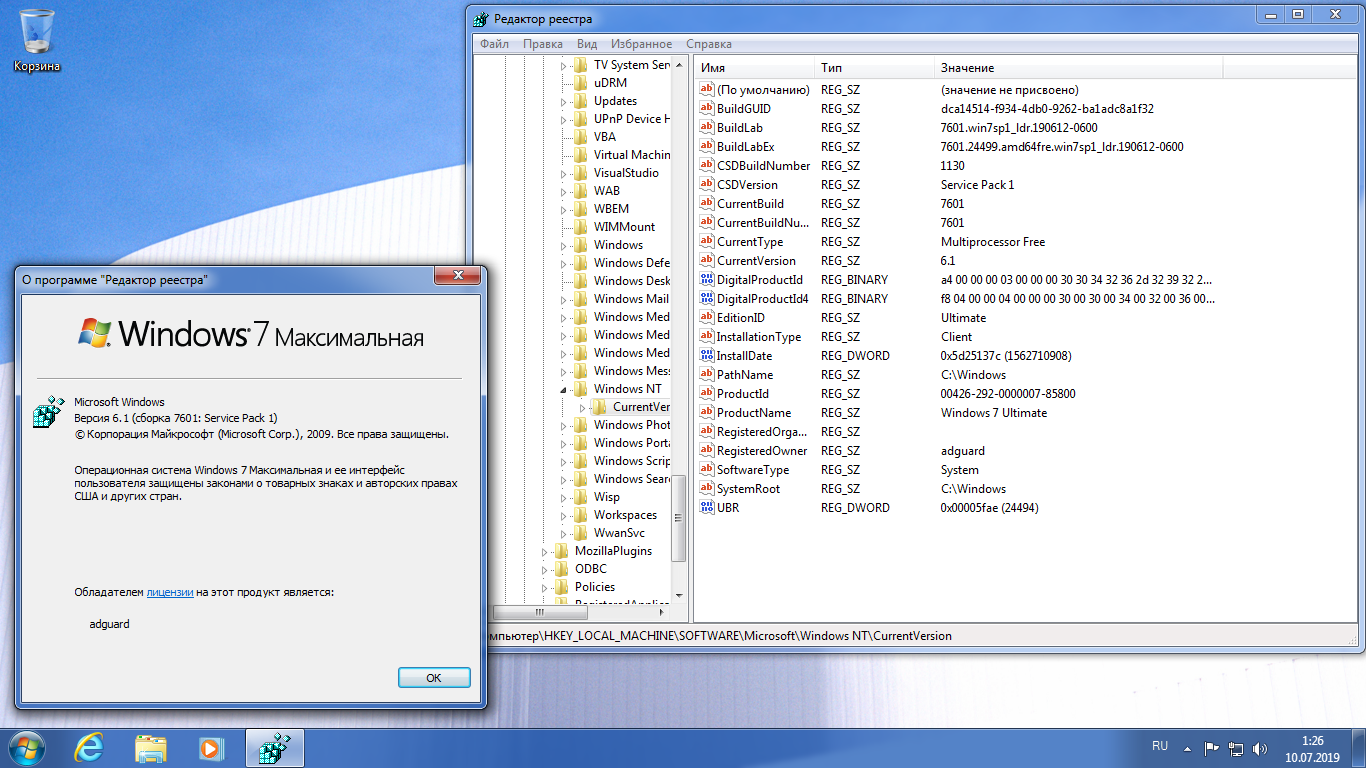
Task: Select the DigitalProductId4 binary icon
Action: pyautogui.click(x=706, y=298)
